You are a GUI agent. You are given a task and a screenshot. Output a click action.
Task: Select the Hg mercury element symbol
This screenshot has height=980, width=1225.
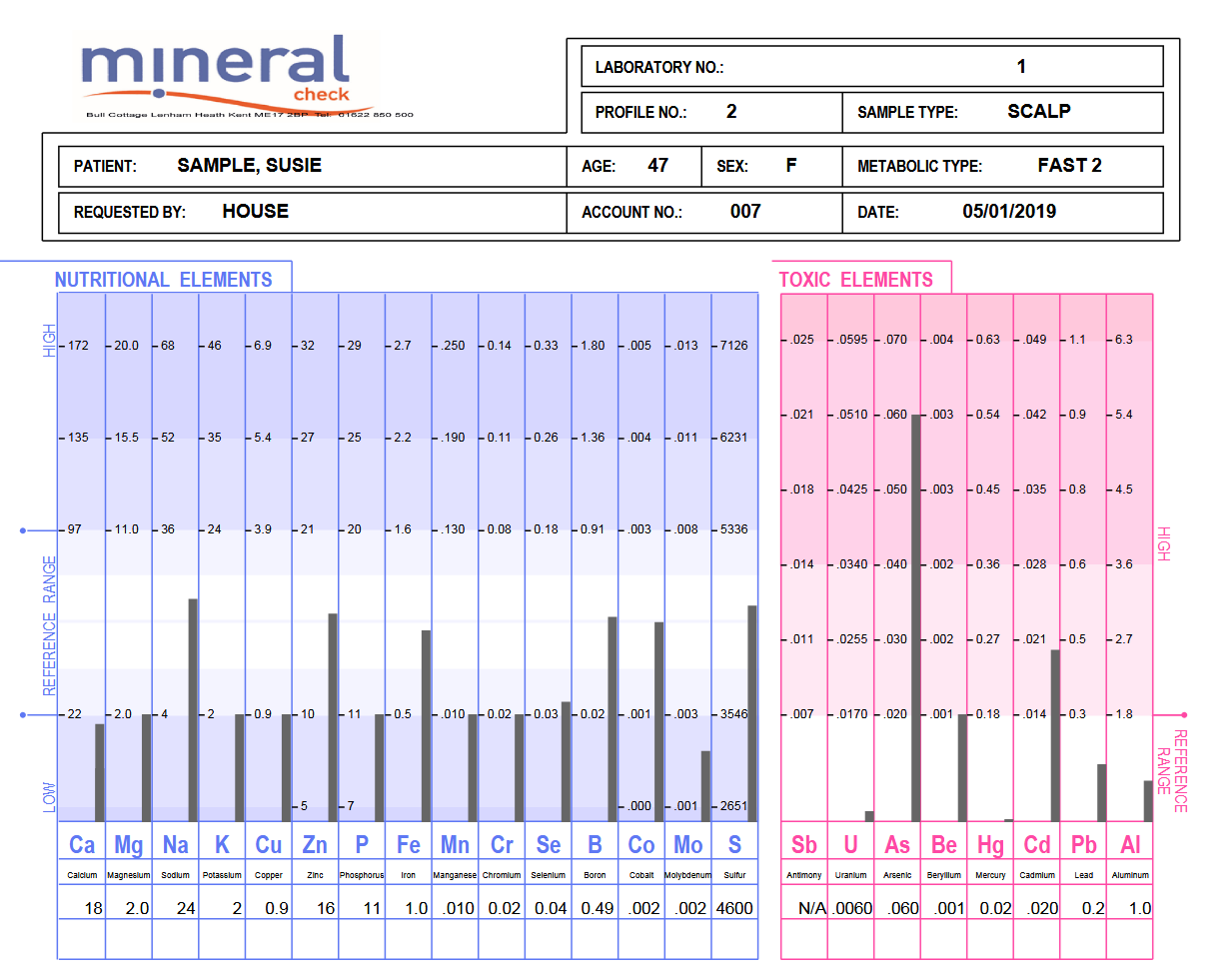click(990, 844)
